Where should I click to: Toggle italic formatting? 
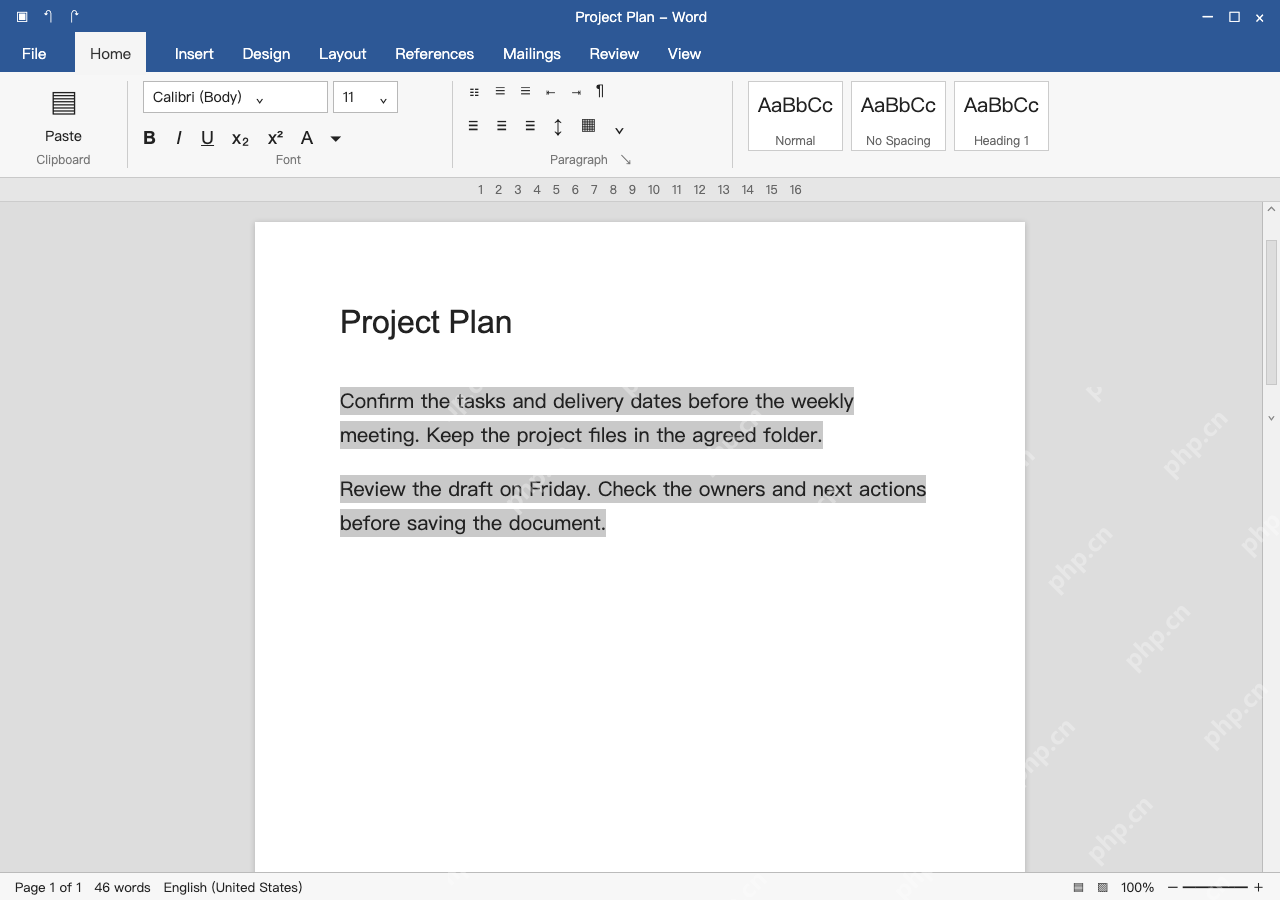click(x=178, y=138)
